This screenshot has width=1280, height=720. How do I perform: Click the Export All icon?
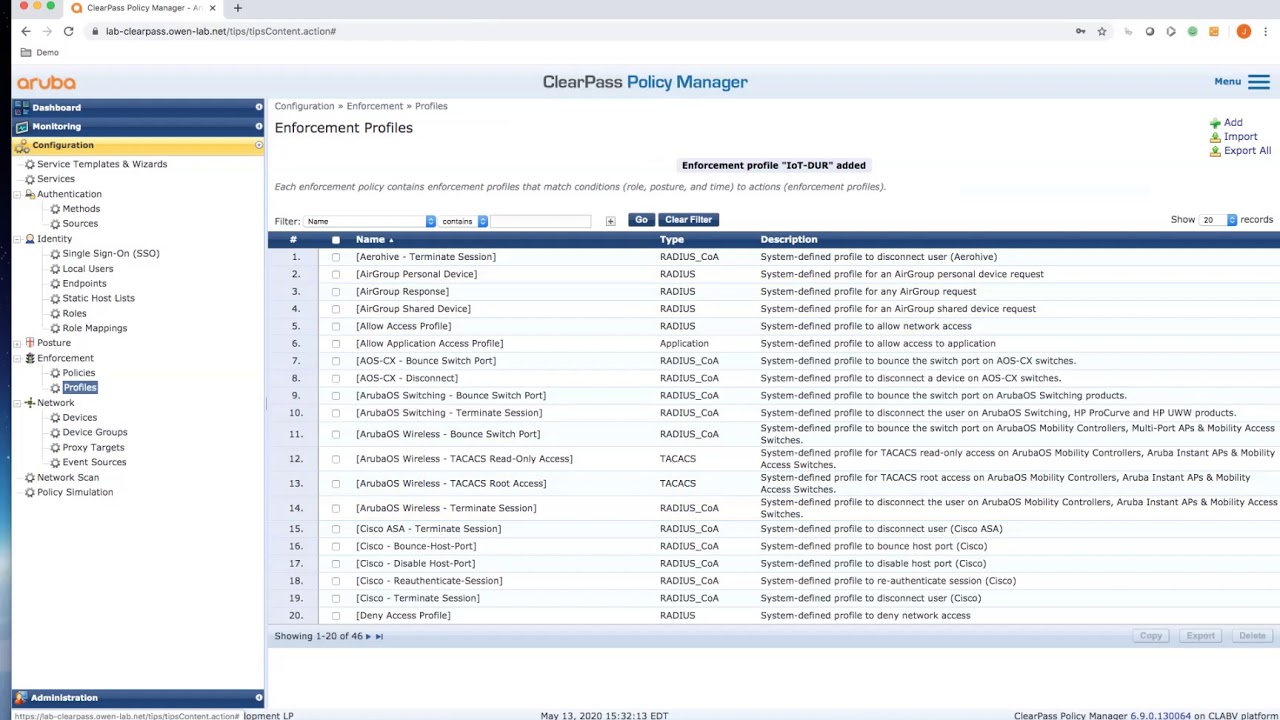[x=1215, y=151]
